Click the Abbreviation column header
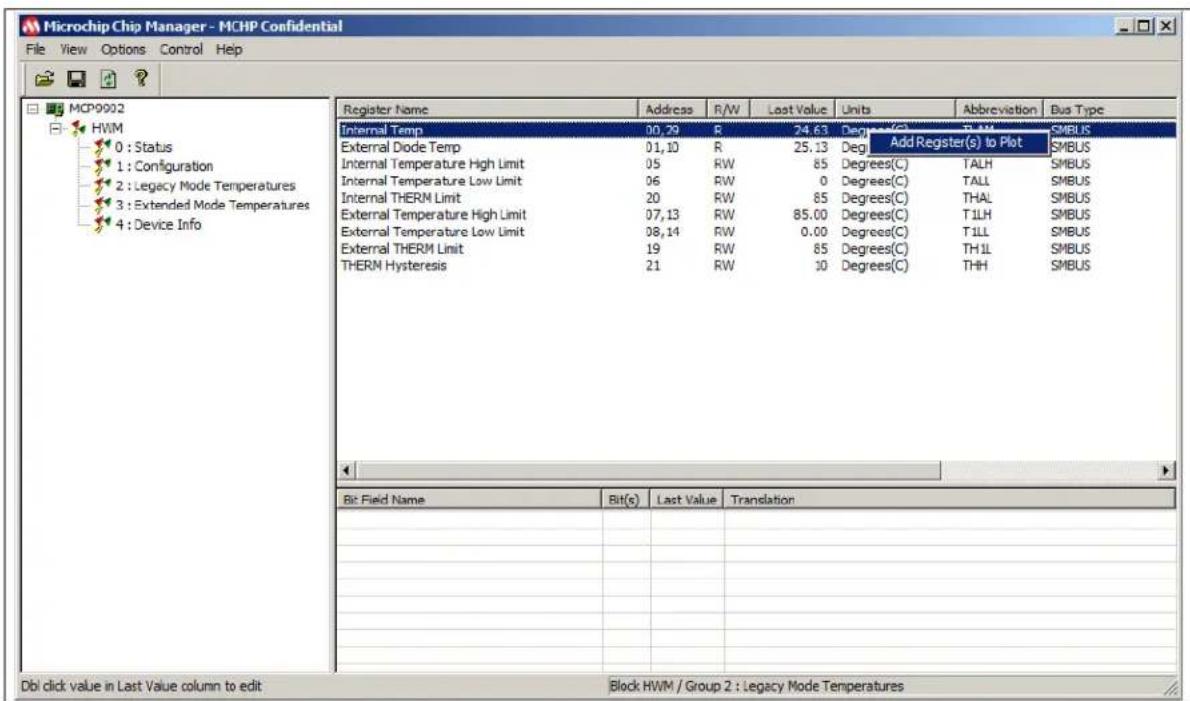Screen dimensions: 1190x701 pos(1000,110)
